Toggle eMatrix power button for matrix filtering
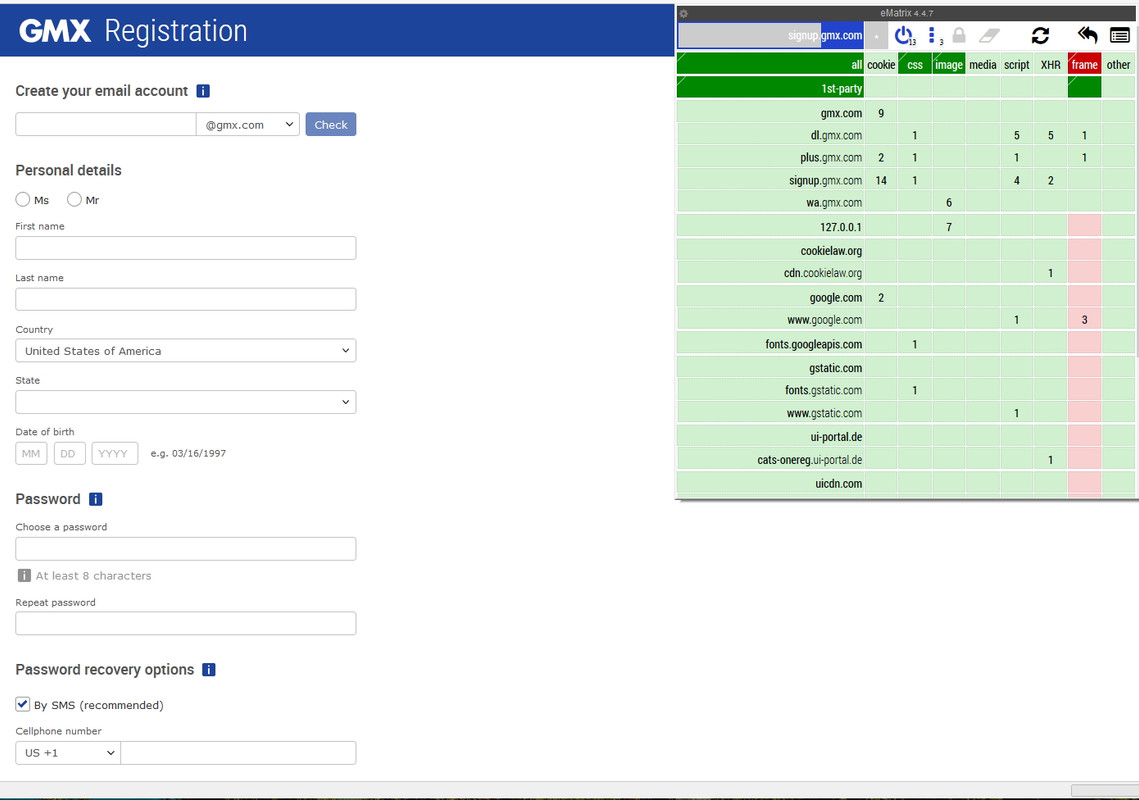 click(x=904, y=36)
